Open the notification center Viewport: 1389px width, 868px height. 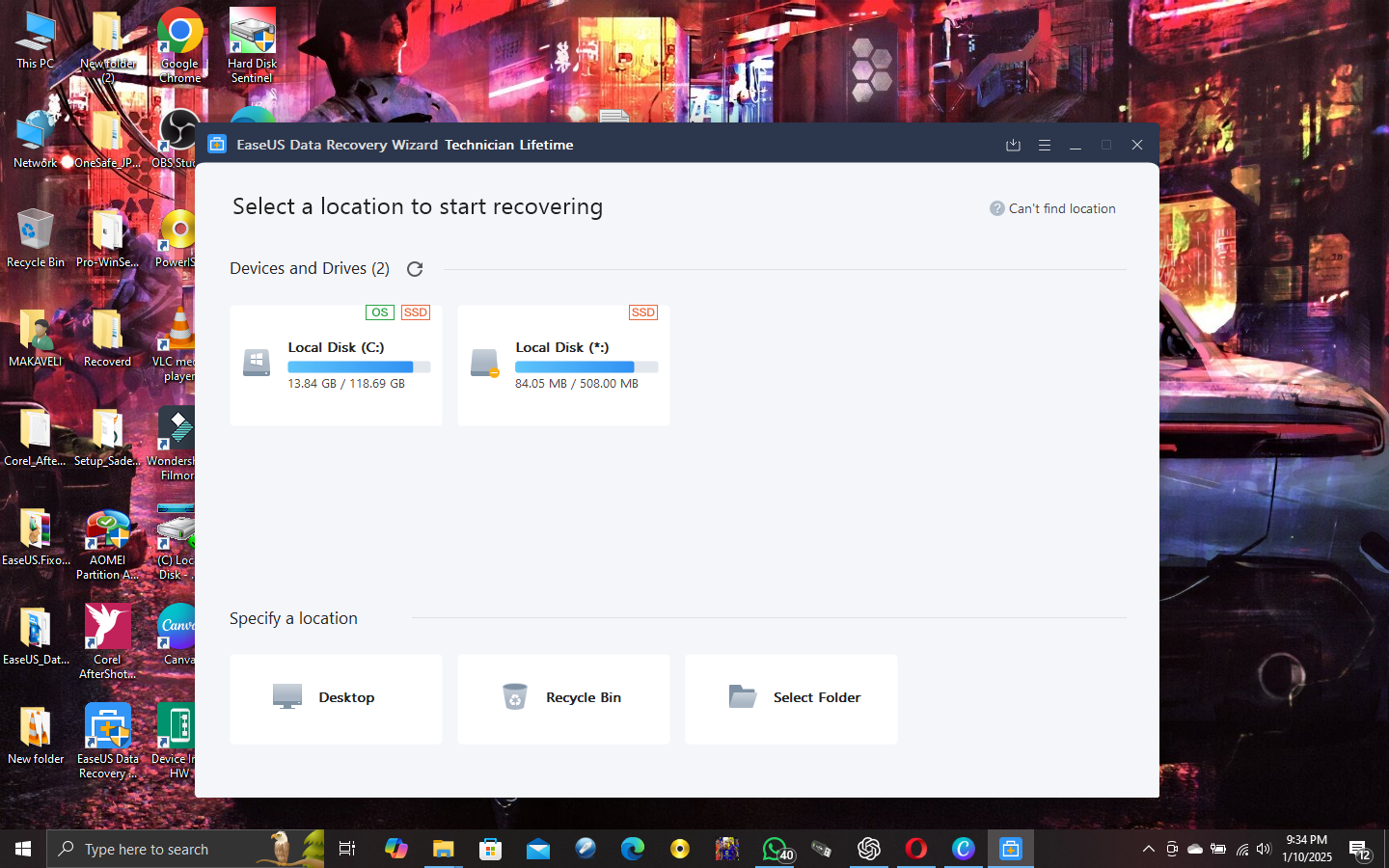point(1360,850)
